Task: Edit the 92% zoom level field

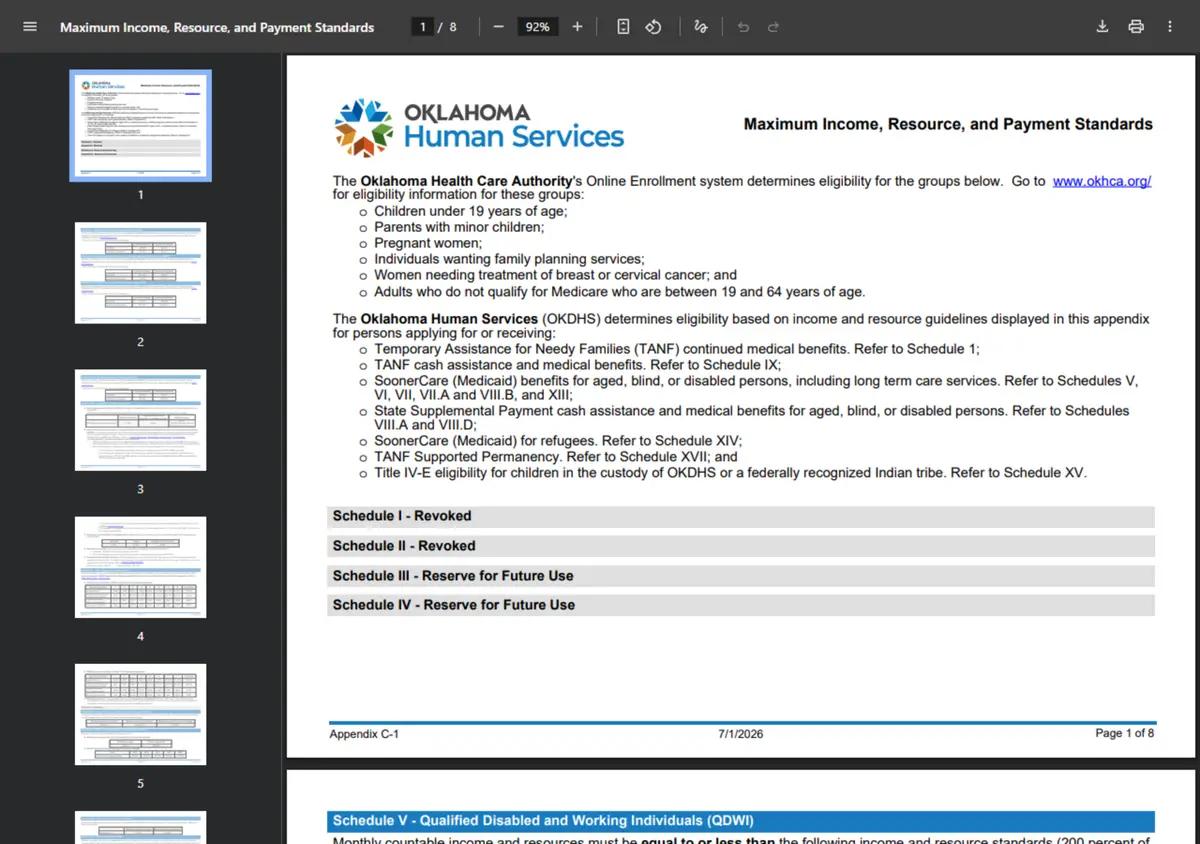Action: click(537, 27)
